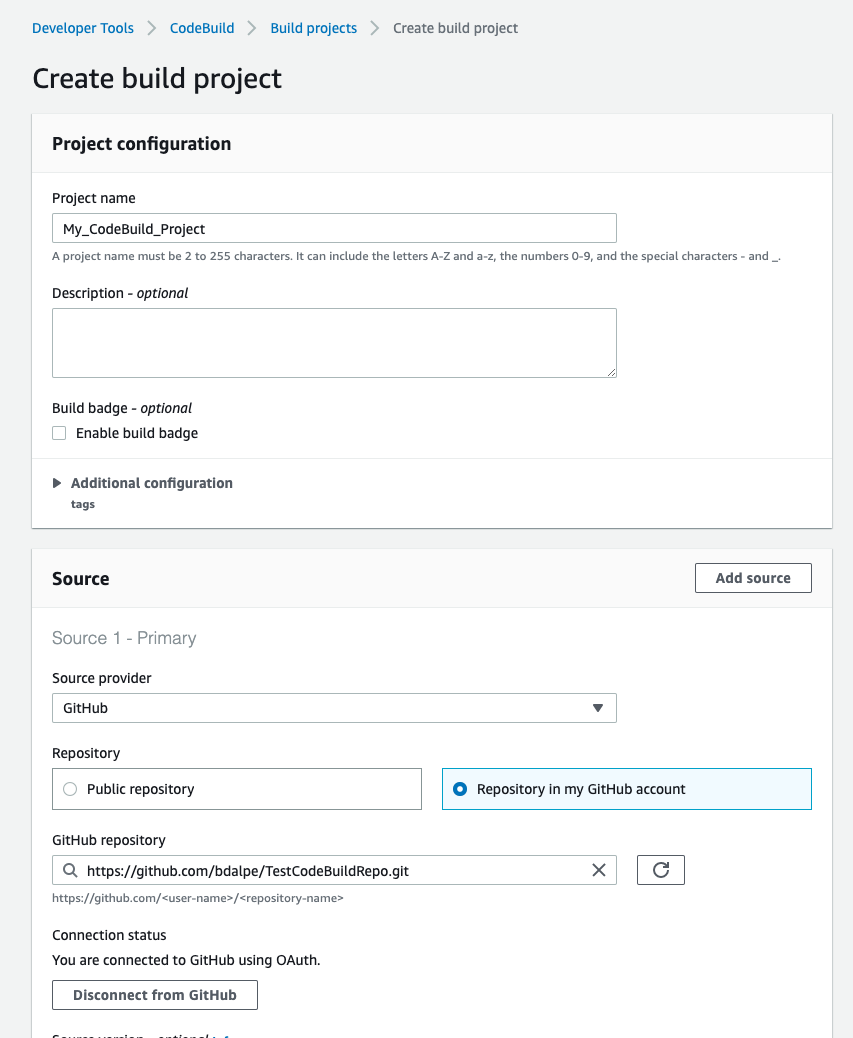This screenshot has width=853, height=1038.
Task: Open the Source provider selector showing GitHub
Action: click(334, 707)
